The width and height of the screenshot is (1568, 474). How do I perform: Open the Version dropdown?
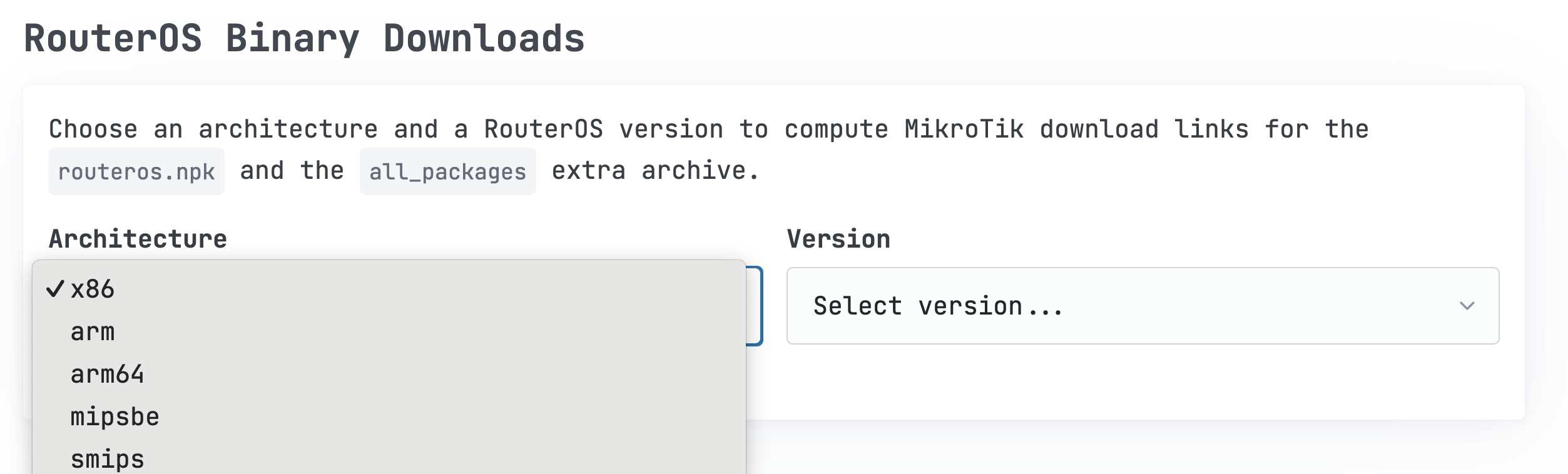pyautogui.click(x=1142, y=306)
